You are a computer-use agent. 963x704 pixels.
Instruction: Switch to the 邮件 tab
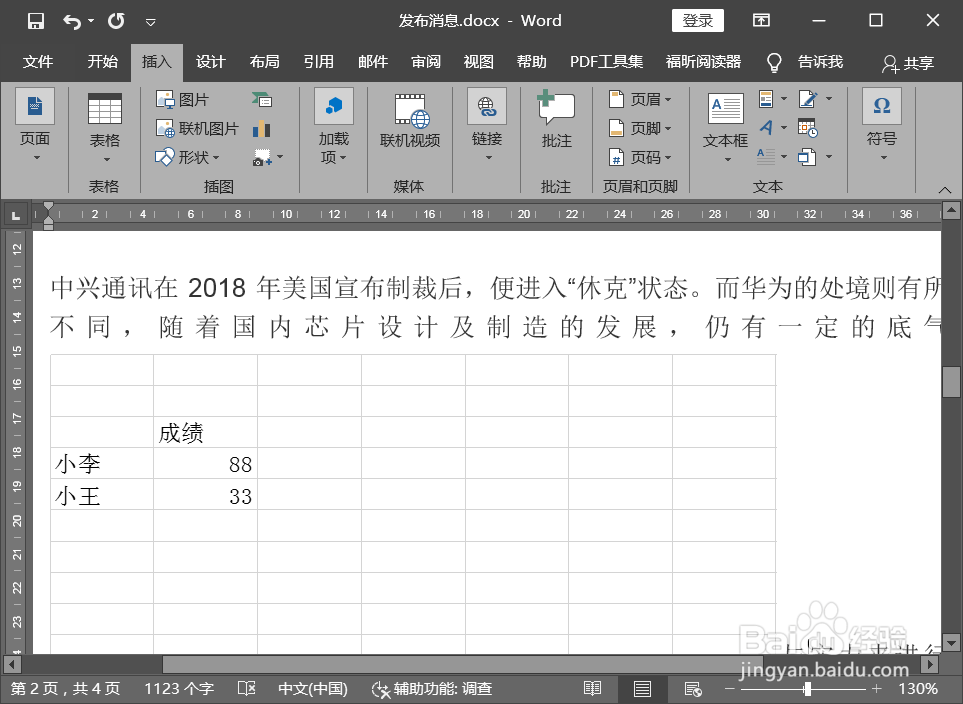coord(373,62)
